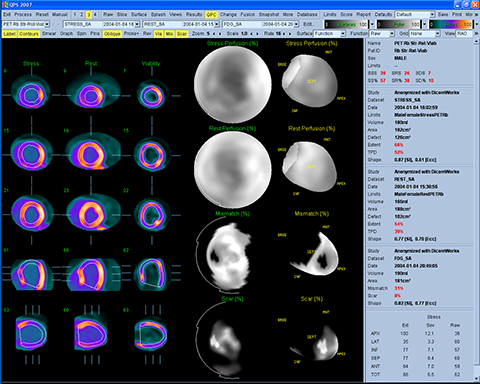
Task: Click the View RAO field
Action: pos(464,34)
